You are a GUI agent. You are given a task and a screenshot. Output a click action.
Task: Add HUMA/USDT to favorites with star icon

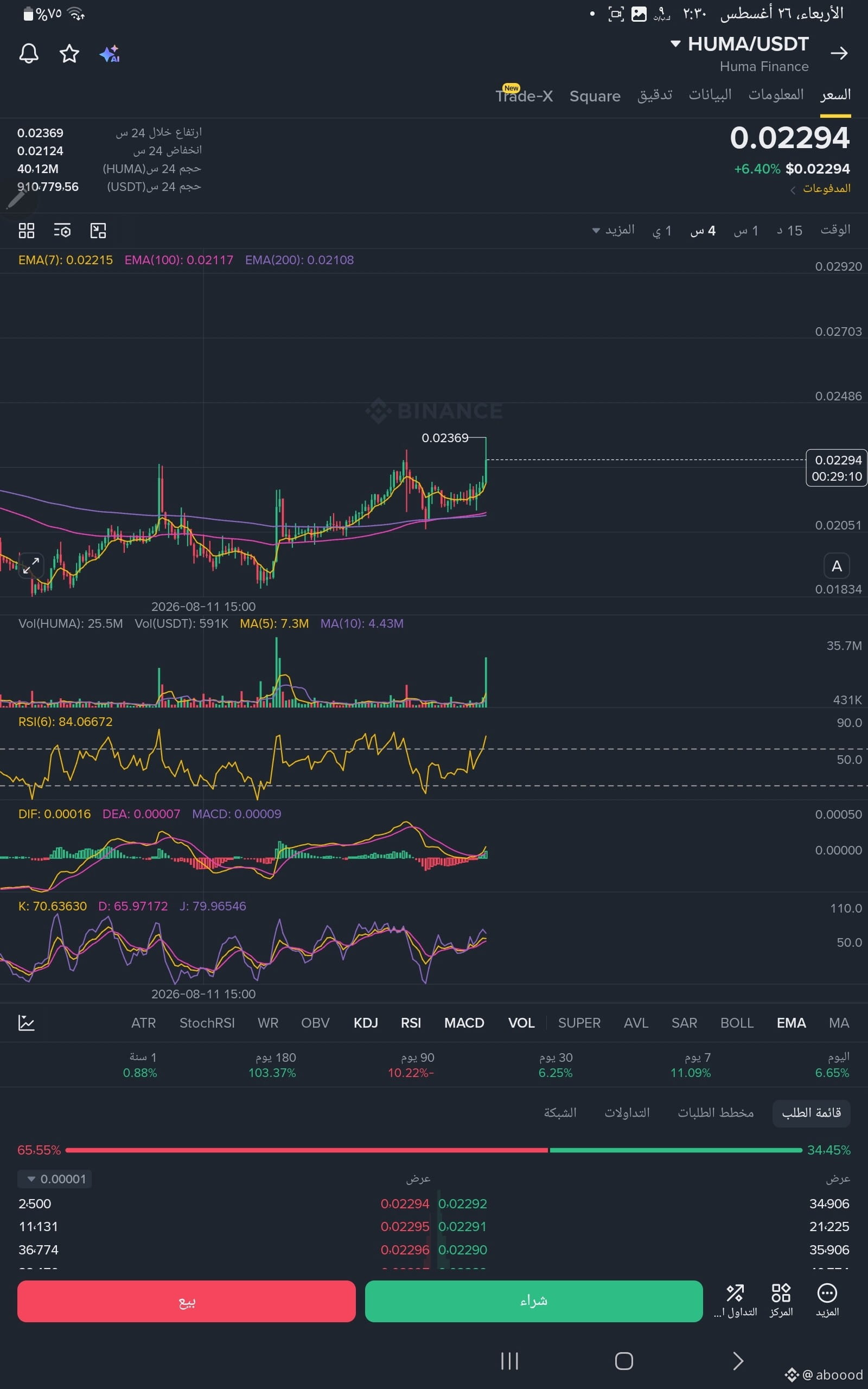click(69, 54)
